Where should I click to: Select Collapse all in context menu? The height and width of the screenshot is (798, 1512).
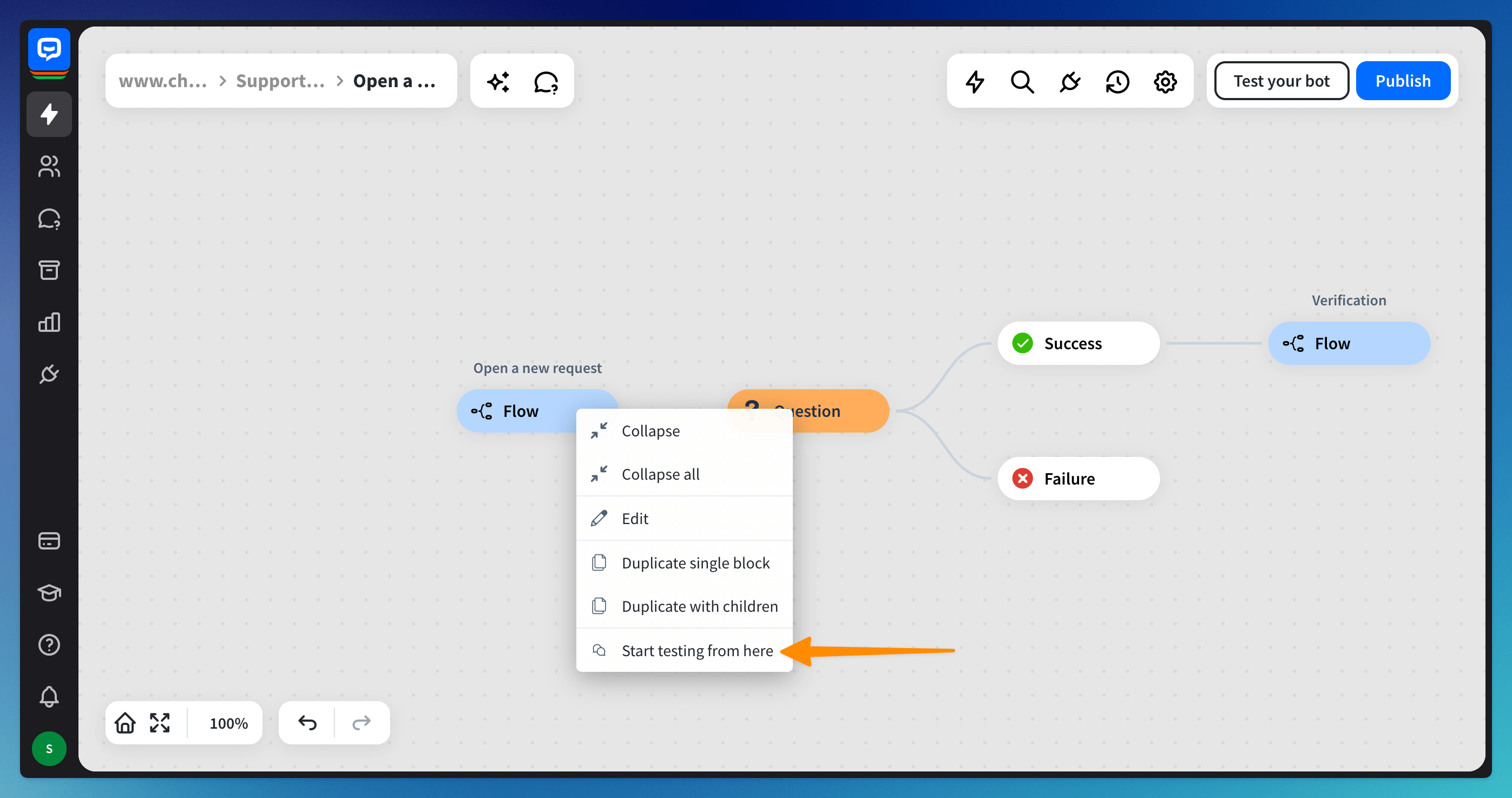(660, 474)
